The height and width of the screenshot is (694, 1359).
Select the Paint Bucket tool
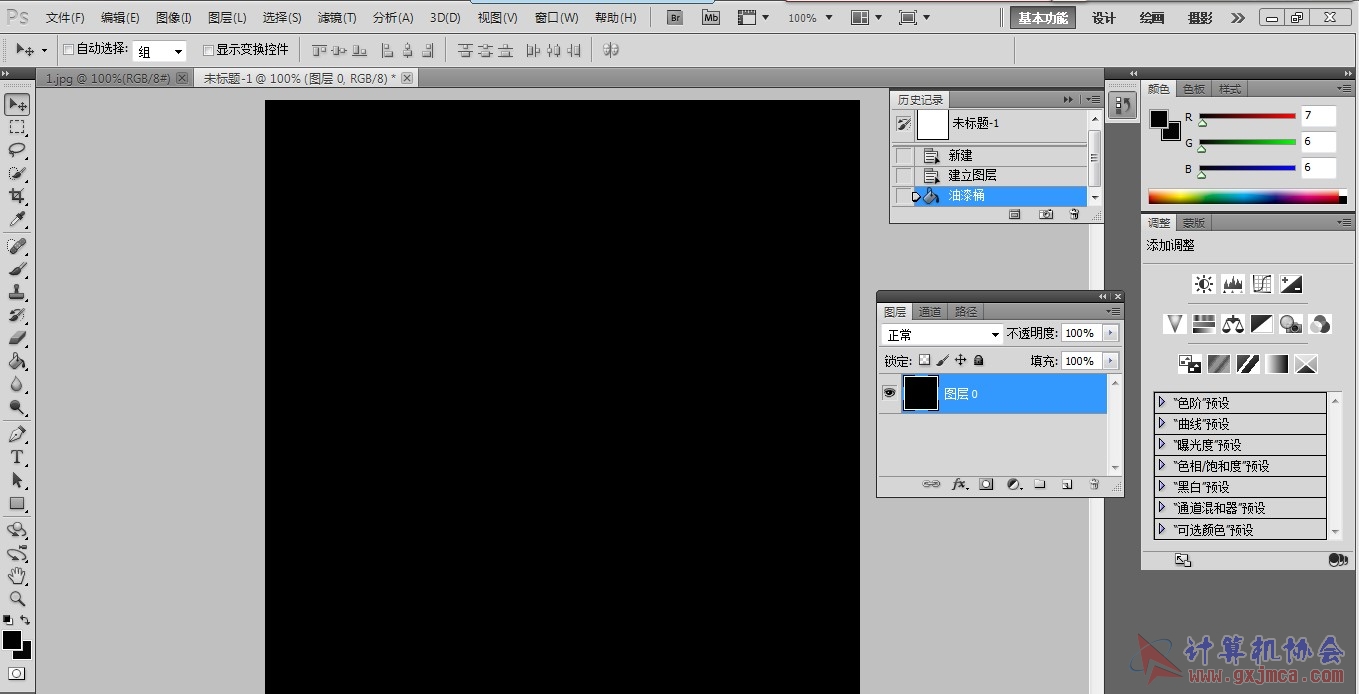[x=17, y=361]
